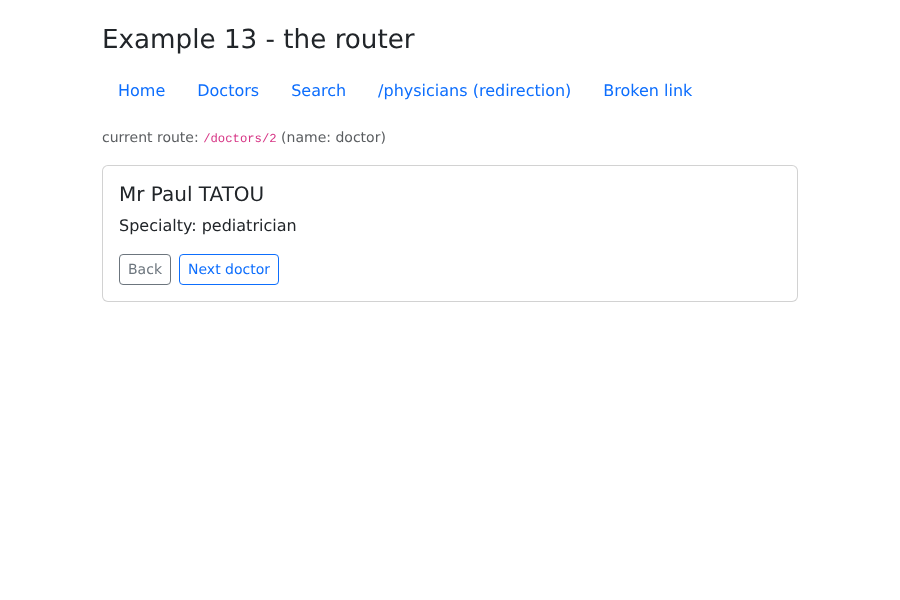Click the Back button

pos(145,269)
